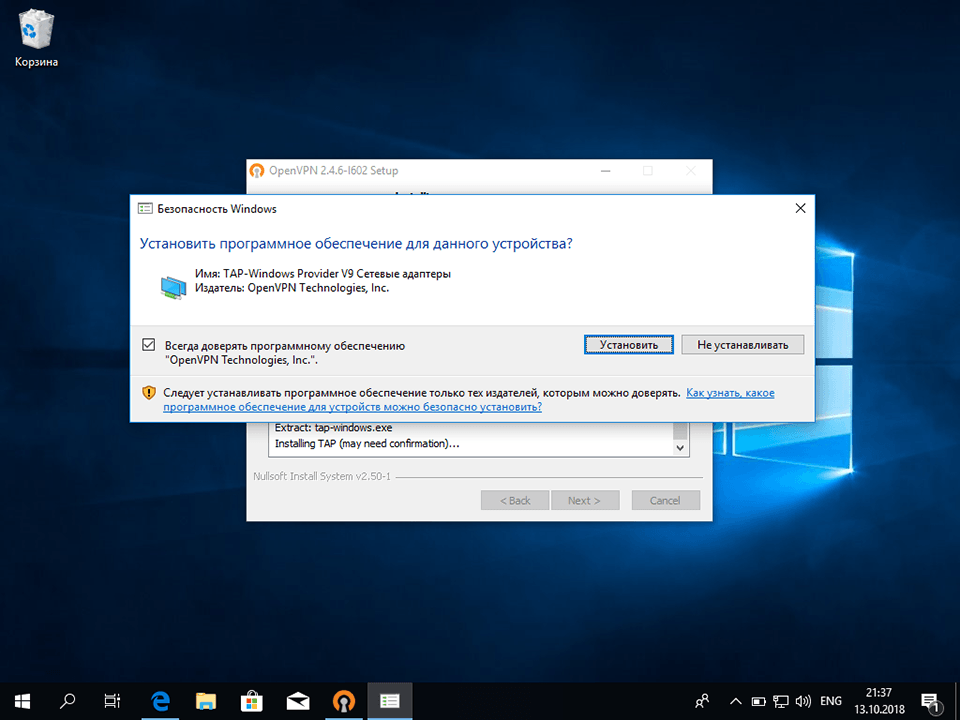This screenshot has height=720, width=960.
Task: Open the taskbar search icon
Action: [x=67, y=701]
